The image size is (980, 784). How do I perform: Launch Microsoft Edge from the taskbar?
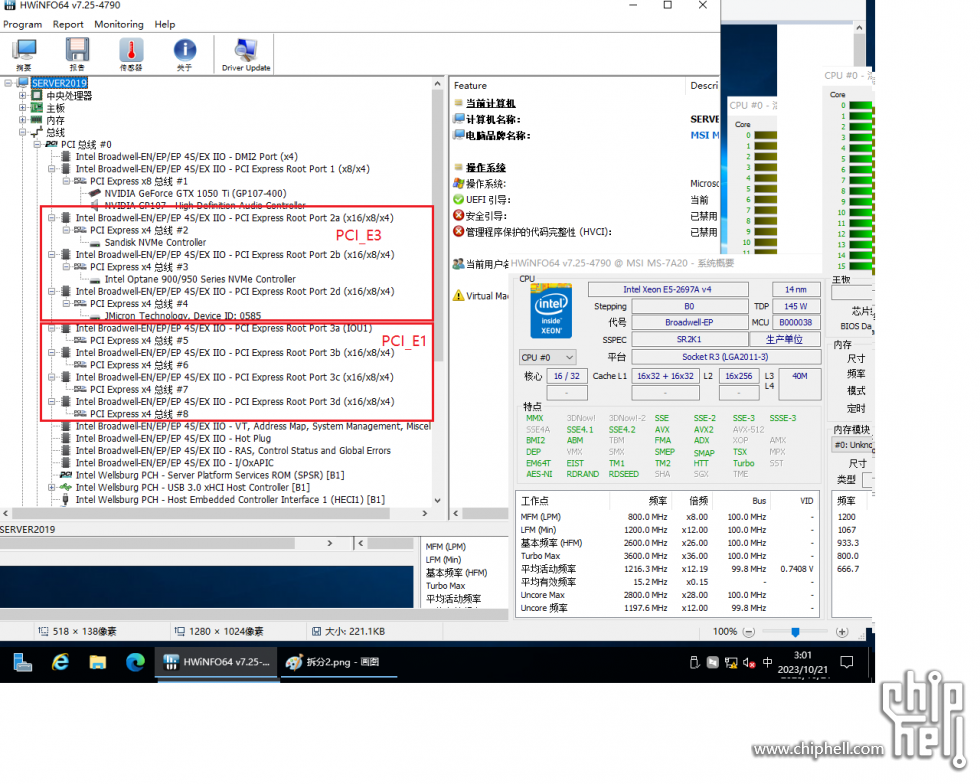[x=135, y=662]
